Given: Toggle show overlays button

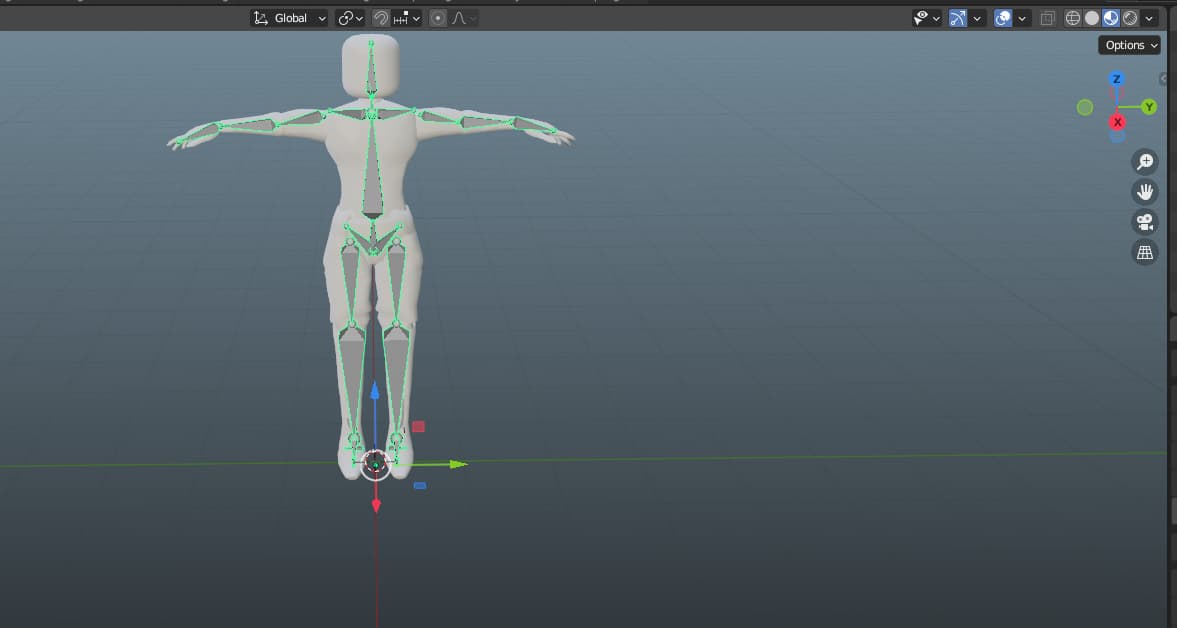Looking at the screenshot, I should pyautogui.click(x=1003, y=18).
